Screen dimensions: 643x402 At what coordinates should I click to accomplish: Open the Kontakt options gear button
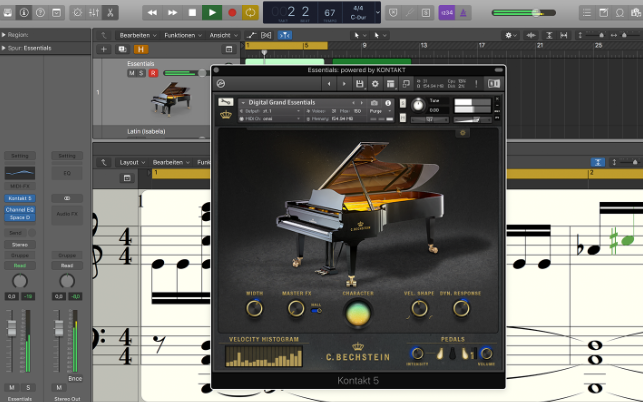pos(375,84)
